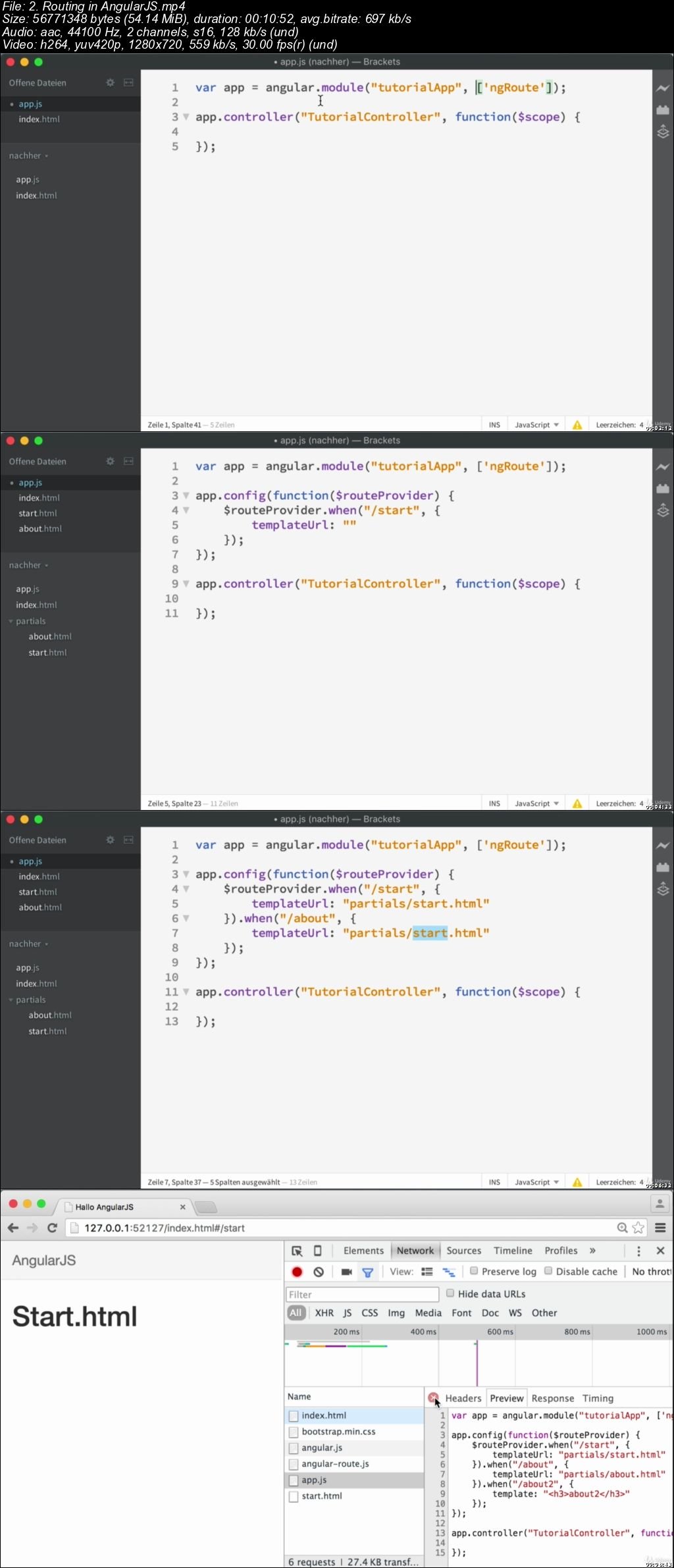Click split view icon in 11-line Brackets frame
674x1568 pixels.
tap(128, 462)
